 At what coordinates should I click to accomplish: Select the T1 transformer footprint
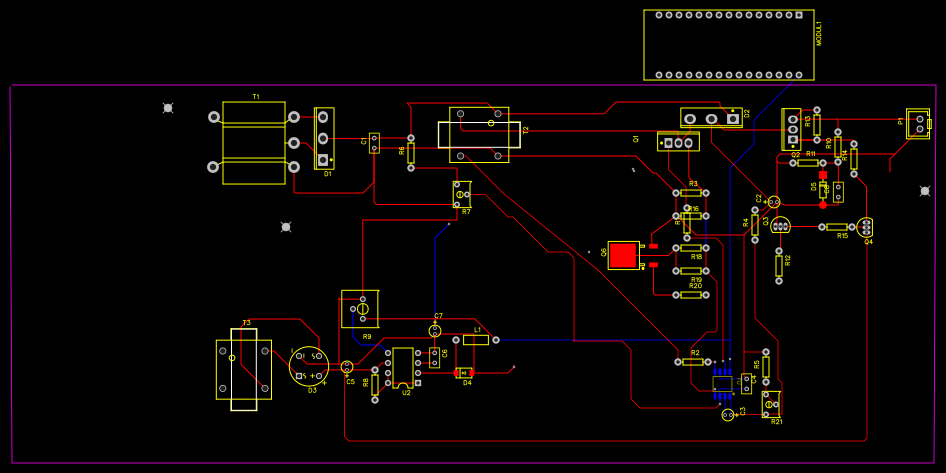(253, 142)
